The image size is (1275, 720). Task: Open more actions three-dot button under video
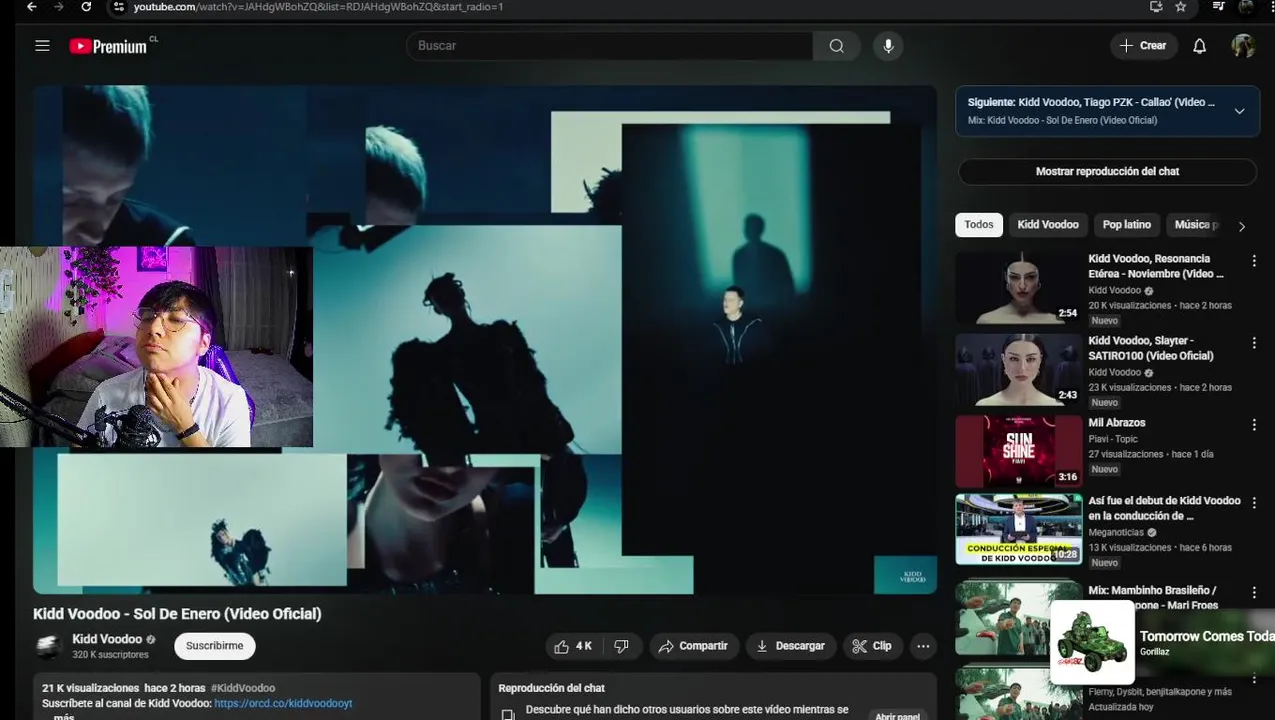coord(923,646)
